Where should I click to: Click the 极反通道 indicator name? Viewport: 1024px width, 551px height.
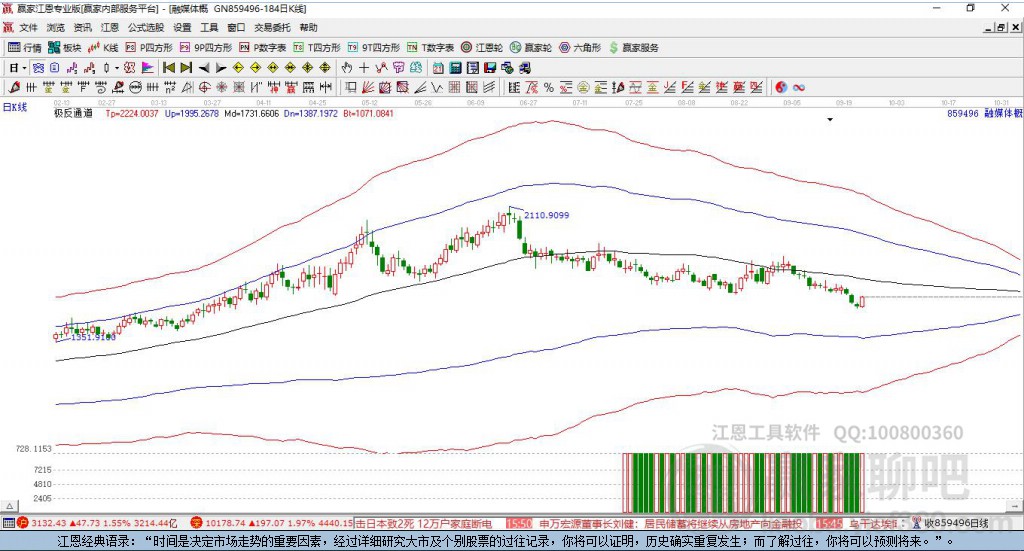coord(73,114)
